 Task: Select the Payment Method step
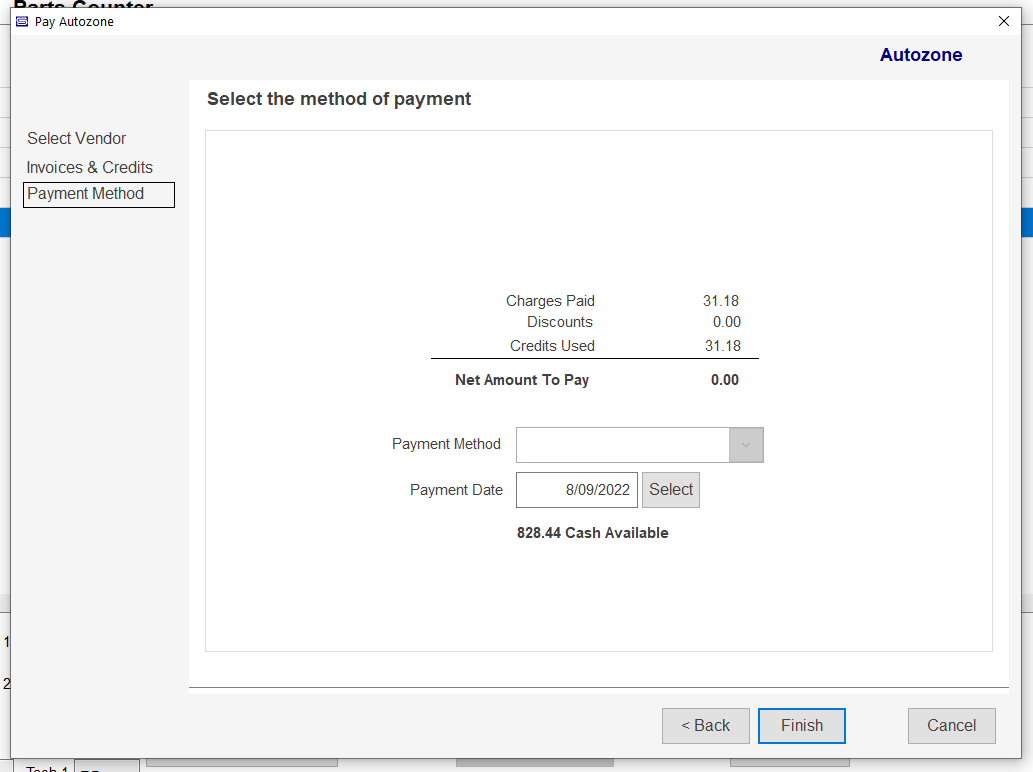99,194
